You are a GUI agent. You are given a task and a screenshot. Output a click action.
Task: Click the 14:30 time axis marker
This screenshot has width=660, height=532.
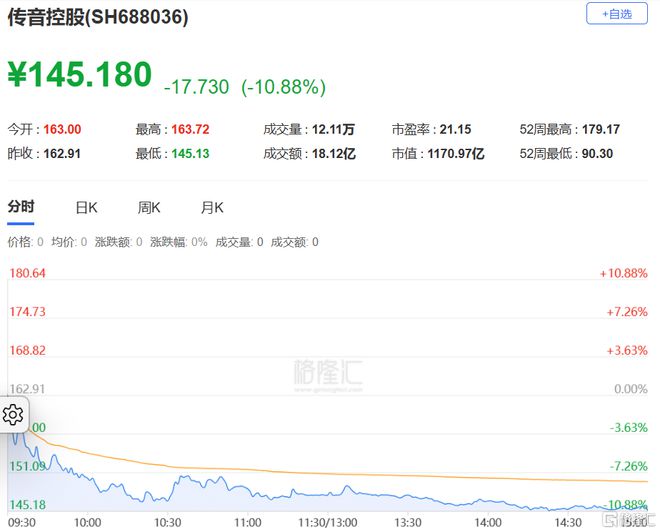pos(568,523)
